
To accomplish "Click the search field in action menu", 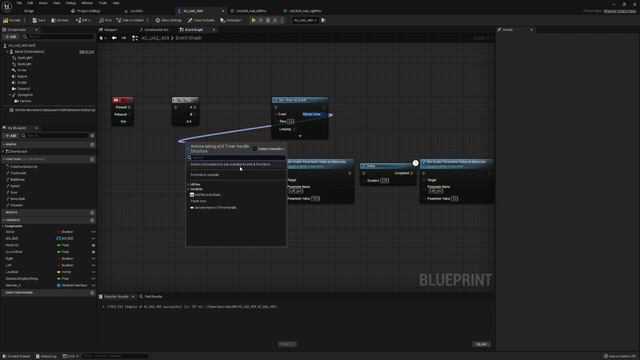I will pos(237,158).
